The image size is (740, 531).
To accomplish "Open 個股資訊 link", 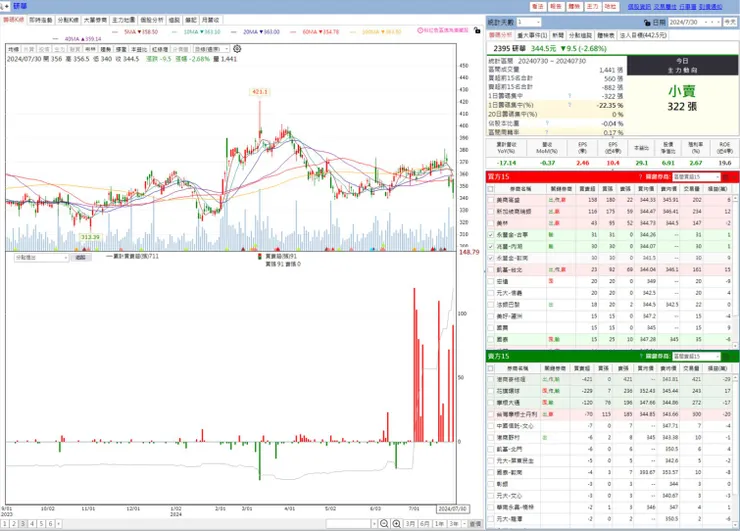I will coord(639,7).
